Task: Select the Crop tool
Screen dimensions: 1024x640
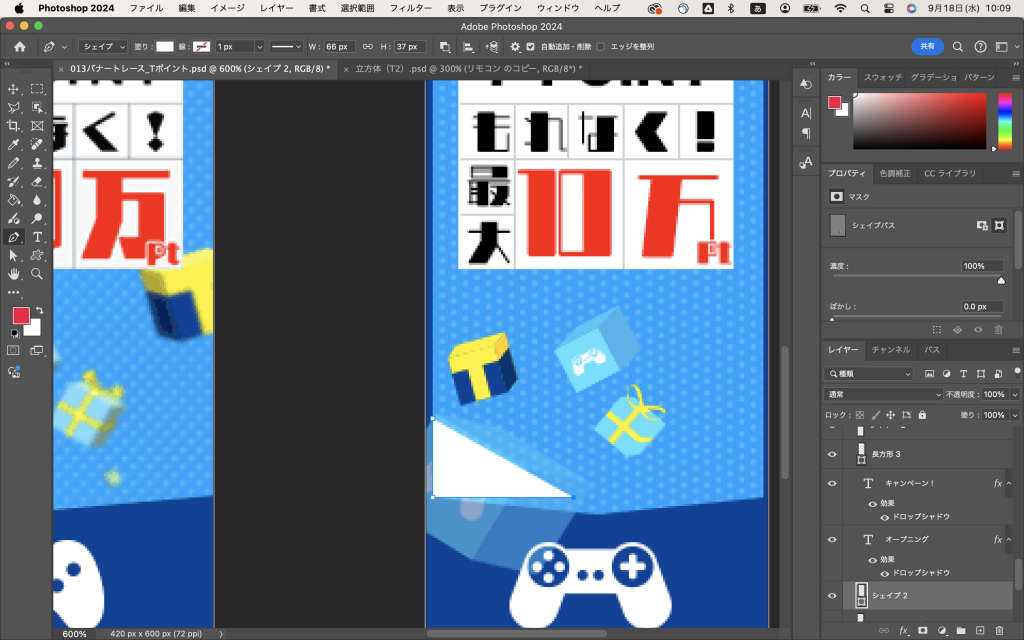Action: [x=14, y=126]
